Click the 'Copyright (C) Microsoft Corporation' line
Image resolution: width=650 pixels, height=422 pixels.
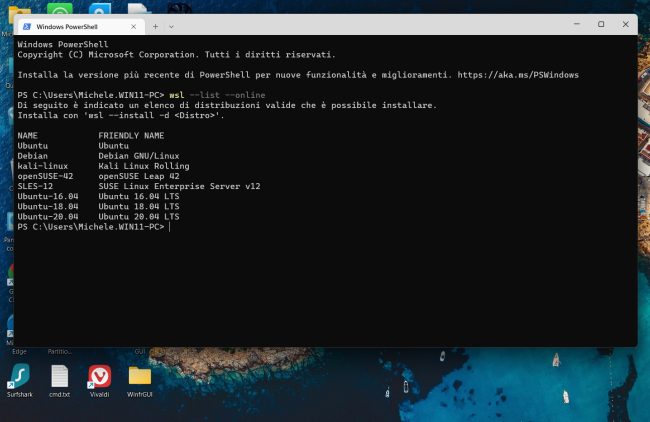(x=177, y=55)
